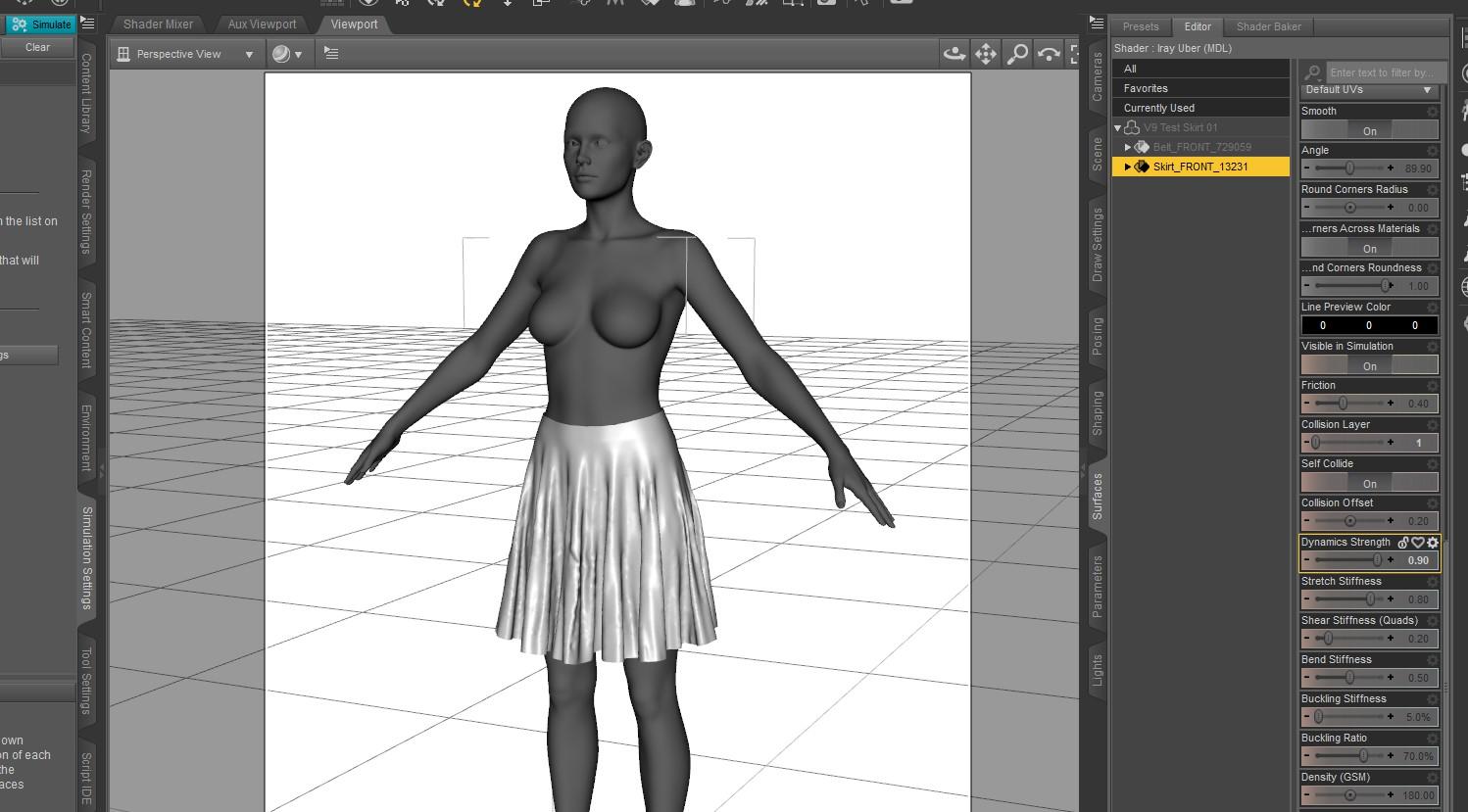Open the Perspective View dropdown
Screen dimensions: 1468x812
point(185,54)
